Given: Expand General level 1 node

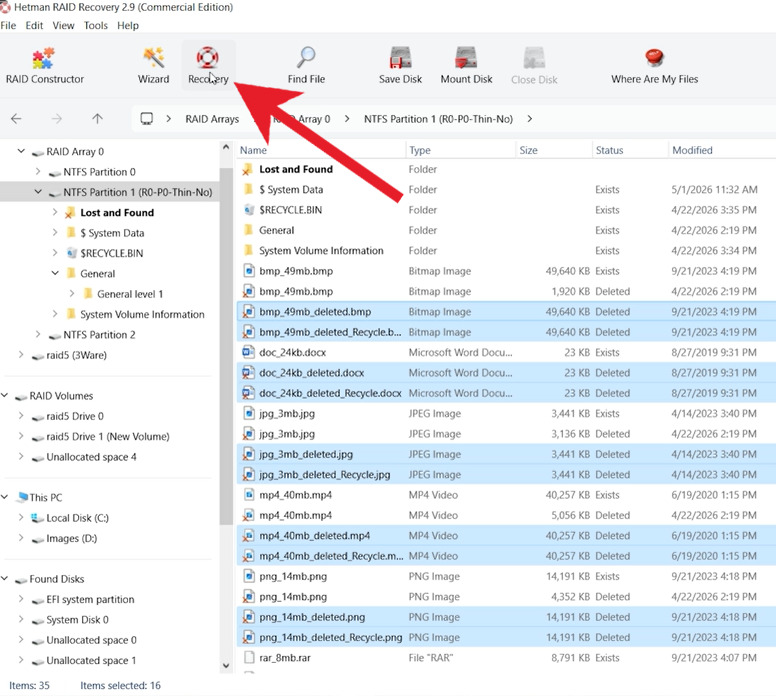Looking at the screenshot, I should 72,293.
